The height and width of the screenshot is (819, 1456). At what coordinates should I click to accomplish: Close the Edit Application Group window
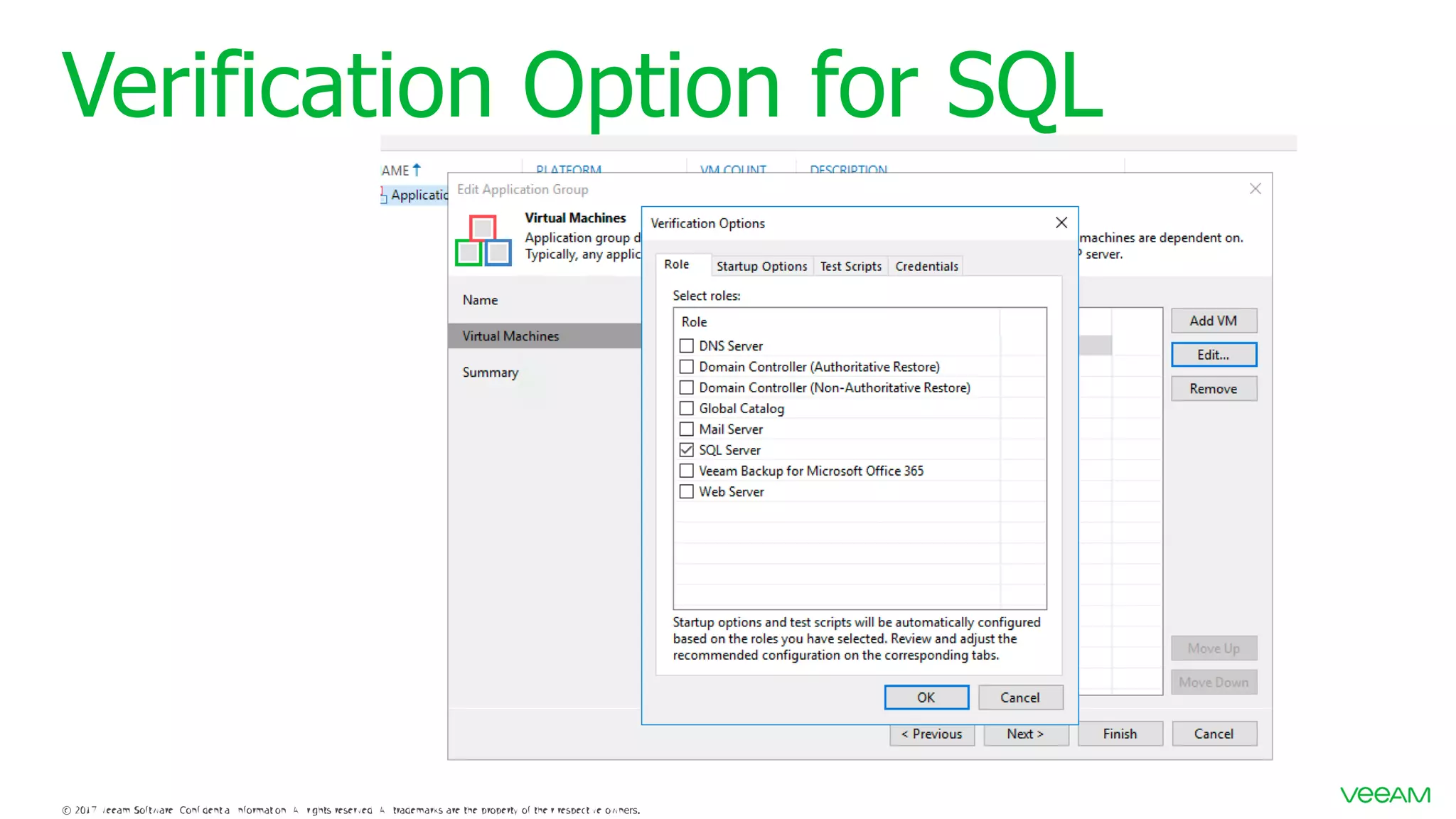(1256, 188)
